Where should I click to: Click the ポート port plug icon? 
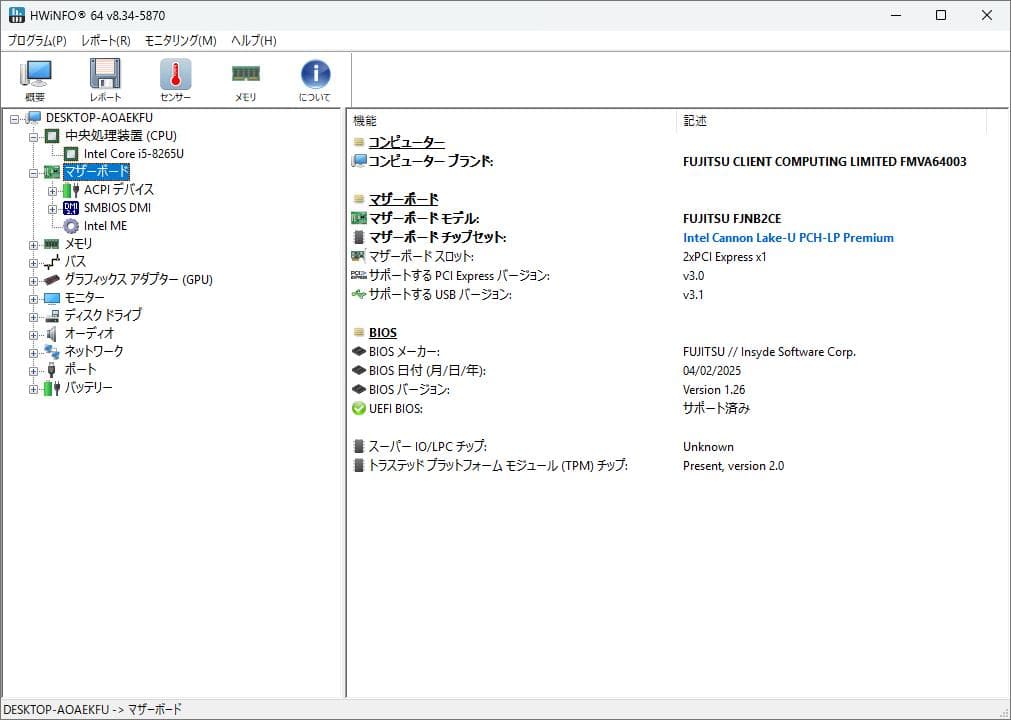tap(52, 370)
